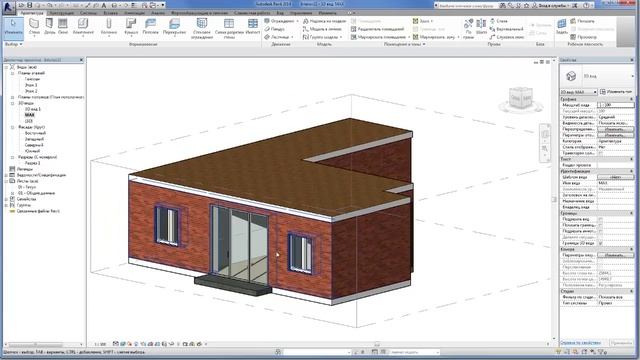
Task: Switch to the Manage (Управление) ribbon tab
Action: tap(300, 13)
